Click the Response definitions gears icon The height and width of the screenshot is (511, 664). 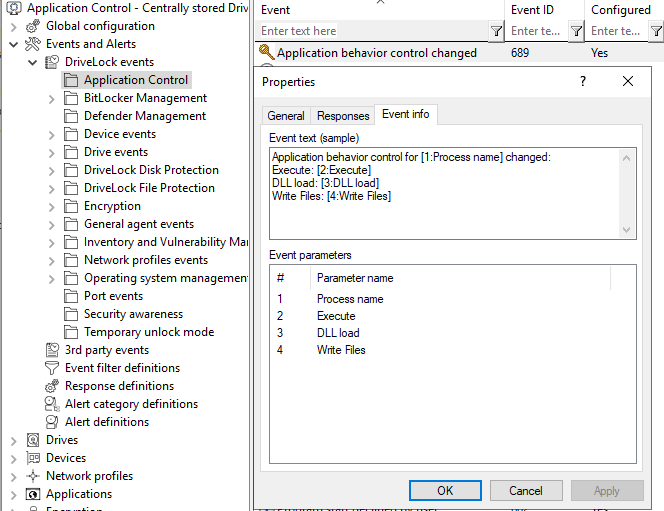(x=52, y=386)
